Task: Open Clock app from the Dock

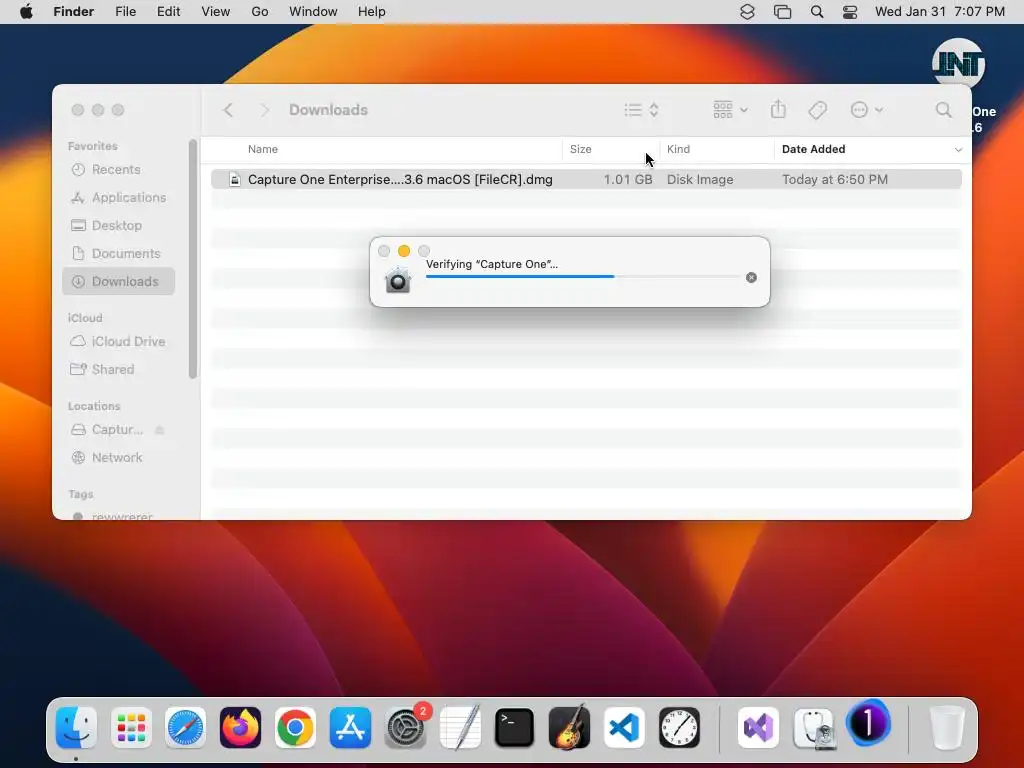Action: [679, 727]
